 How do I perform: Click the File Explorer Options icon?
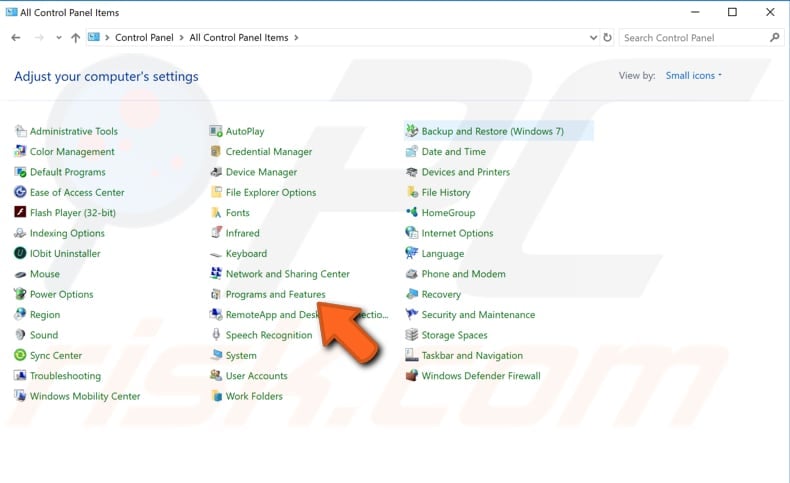click(x=216, y=192)
